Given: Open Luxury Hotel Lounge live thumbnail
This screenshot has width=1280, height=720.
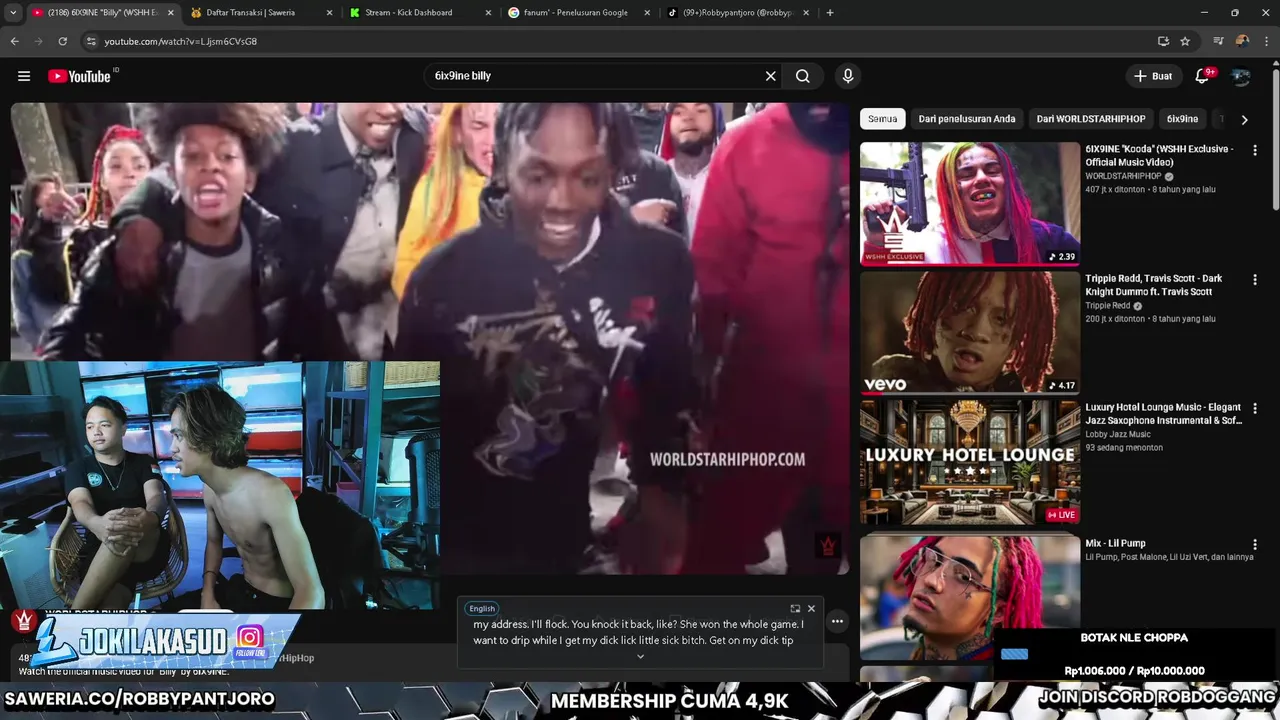Looking at the screenshot, I should [x=970, y=461].
